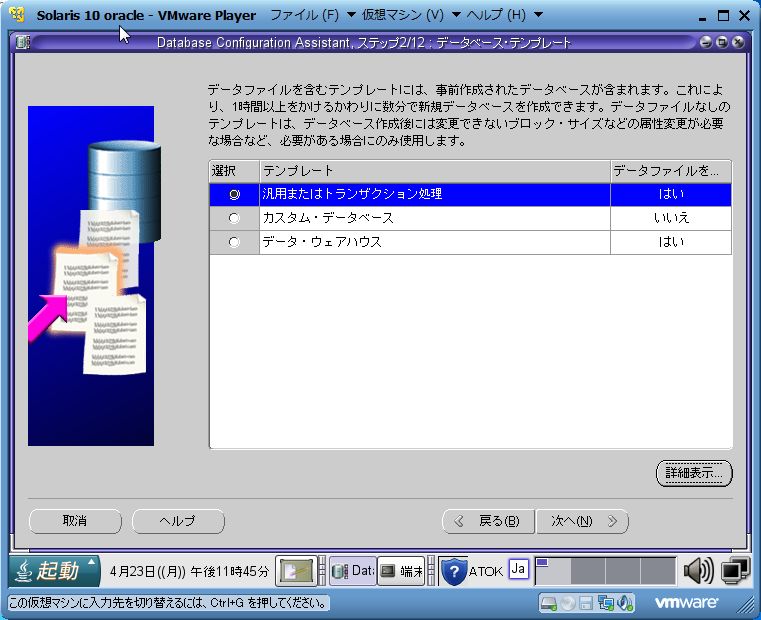Click the いいえ cell in カスタム row
This screenshot has height=620, width=761.
(x=671, y=218)
